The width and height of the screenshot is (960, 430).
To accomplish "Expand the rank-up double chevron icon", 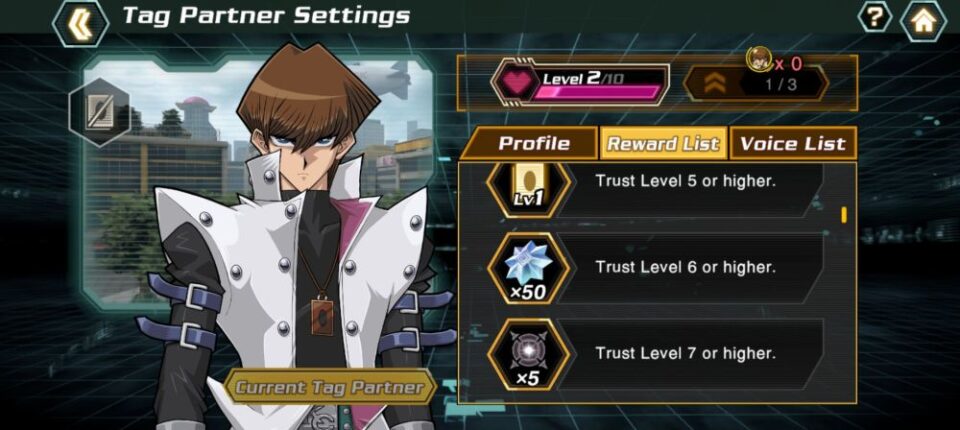I will (x=714, y=83).
